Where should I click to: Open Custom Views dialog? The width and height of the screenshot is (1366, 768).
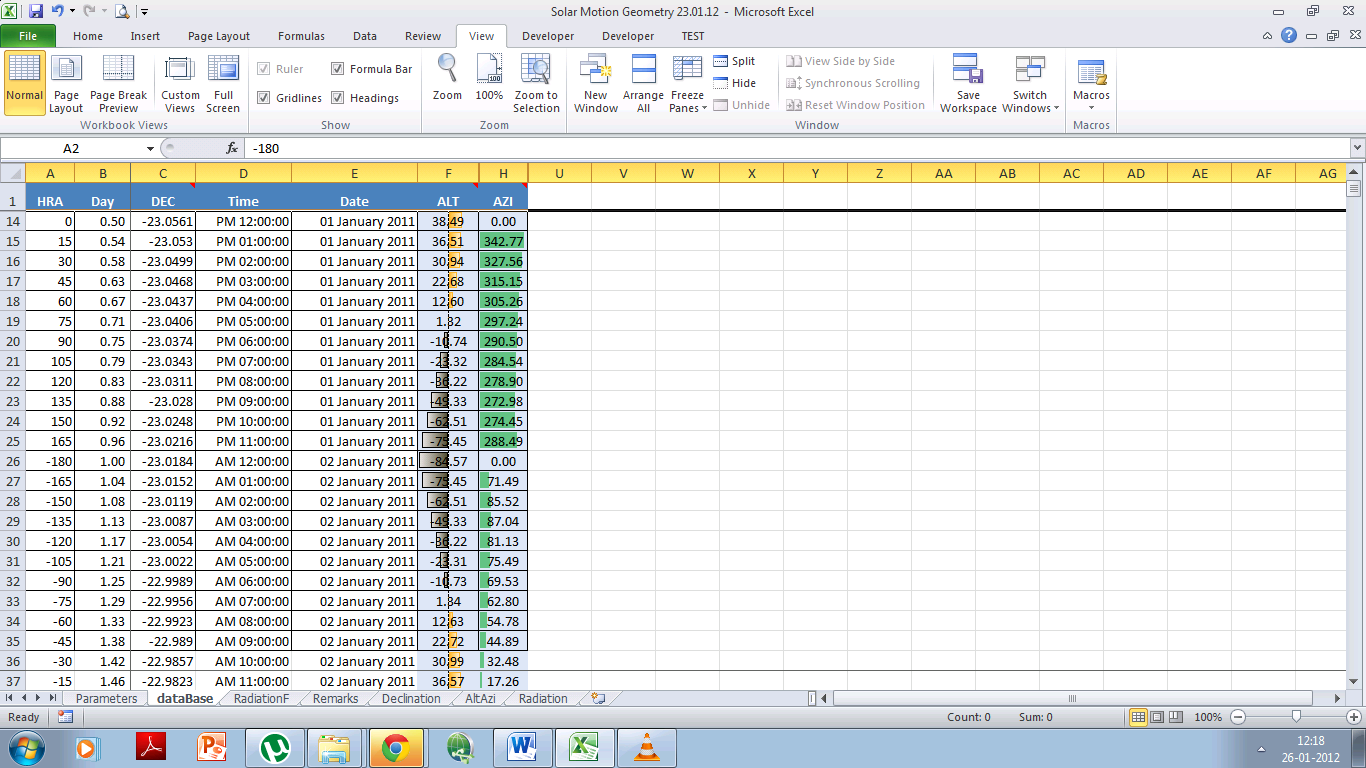pos(180,82)
